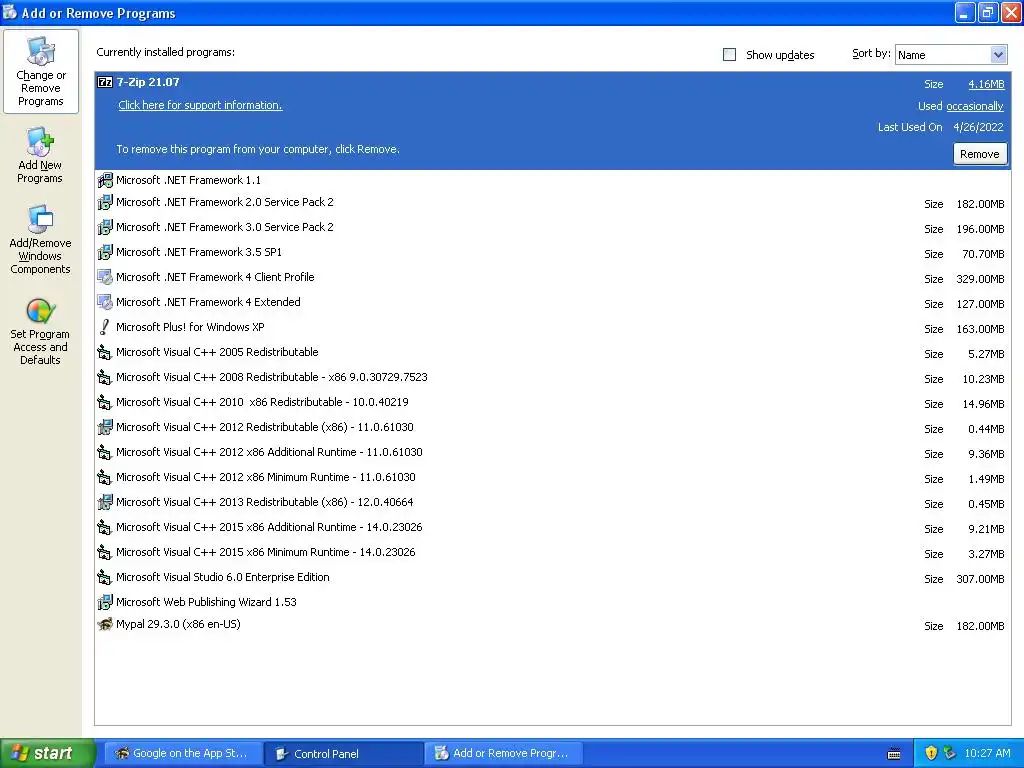Screen dimensions: 1024x768
Task: Open 7-Zip support information link
Action: (x=200, y=105)
